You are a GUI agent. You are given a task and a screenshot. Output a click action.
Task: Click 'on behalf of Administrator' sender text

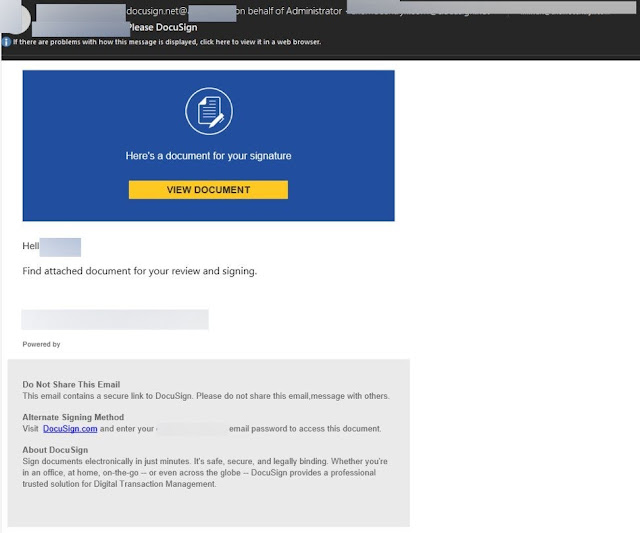point(289,11)
